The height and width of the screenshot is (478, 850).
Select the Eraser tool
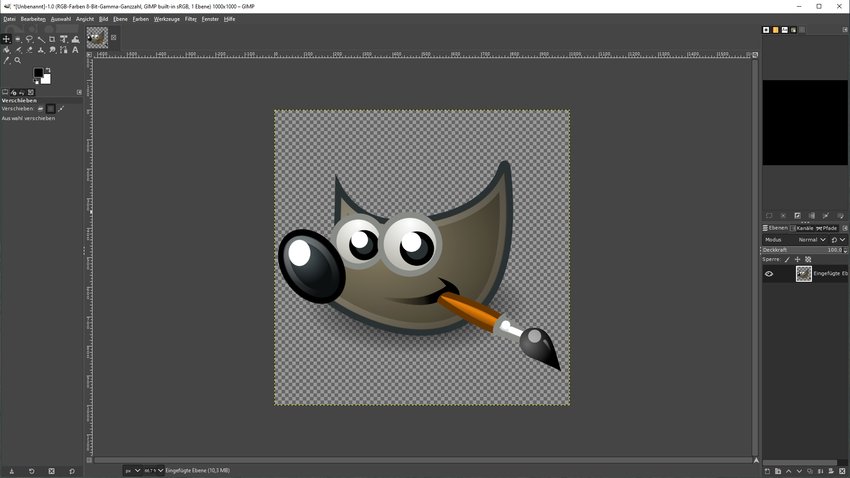click(x=29, y=50)
